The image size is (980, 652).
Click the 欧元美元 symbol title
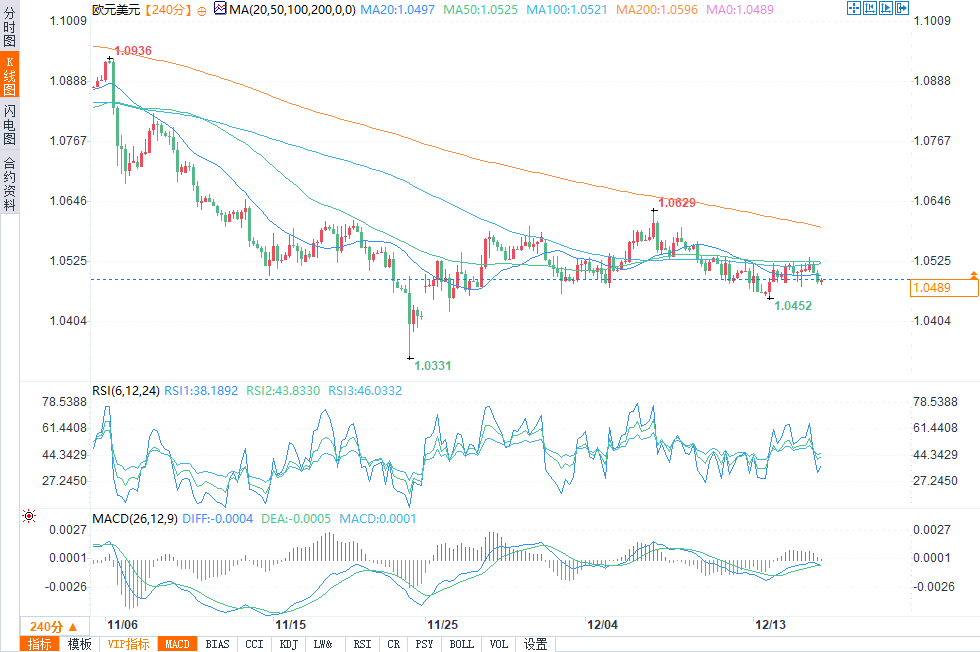click(x=116, y=10)
